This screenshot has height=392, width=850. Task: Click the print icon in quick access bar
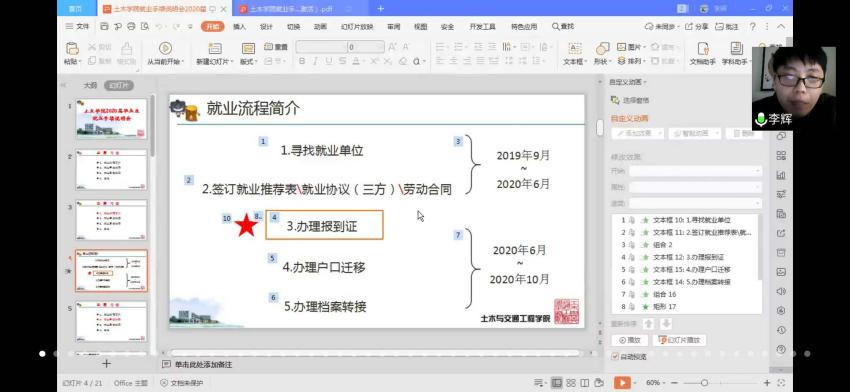click(x=131, y=26)
